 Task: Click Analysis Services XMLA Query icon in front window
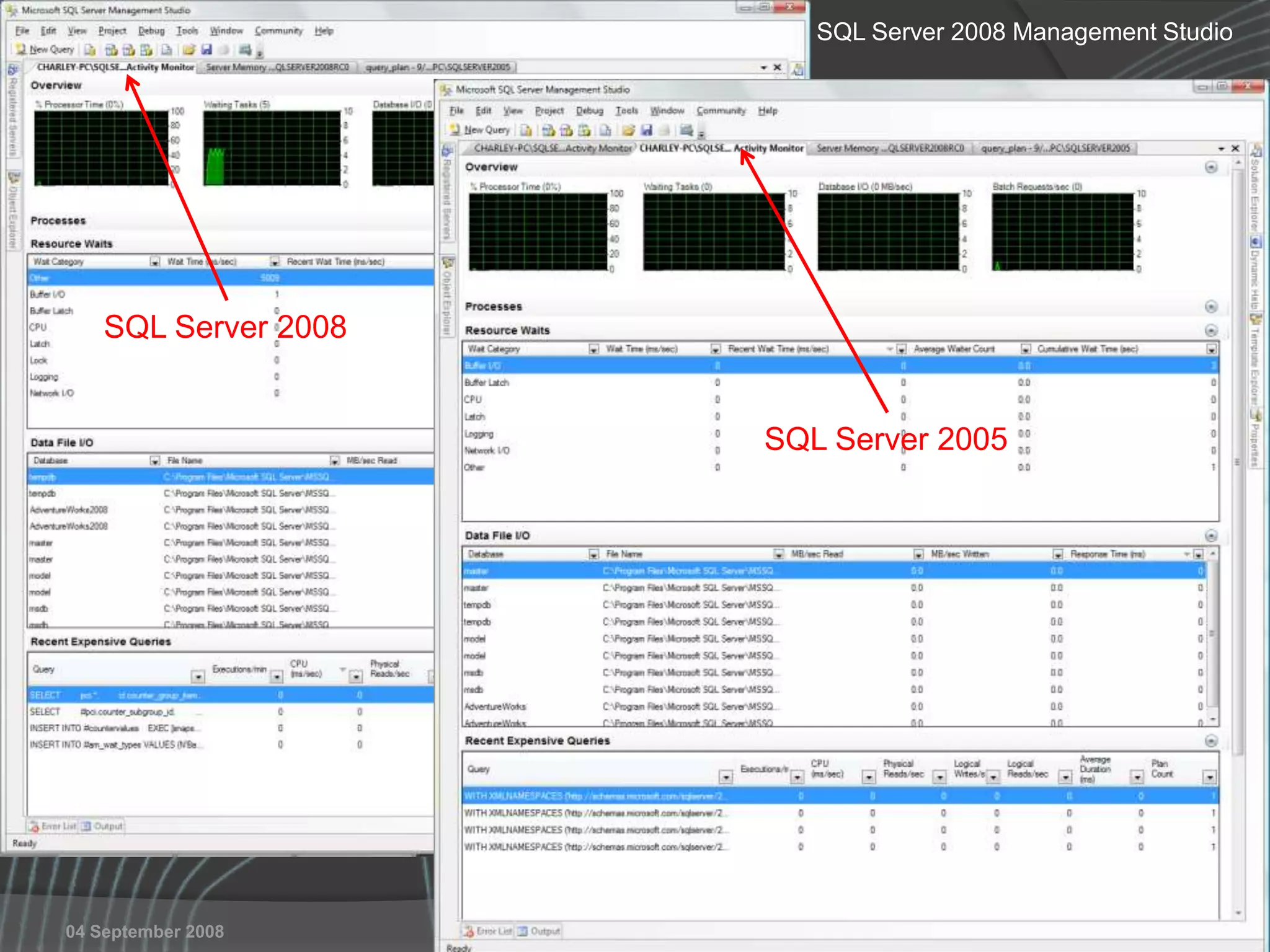point(584,130)
